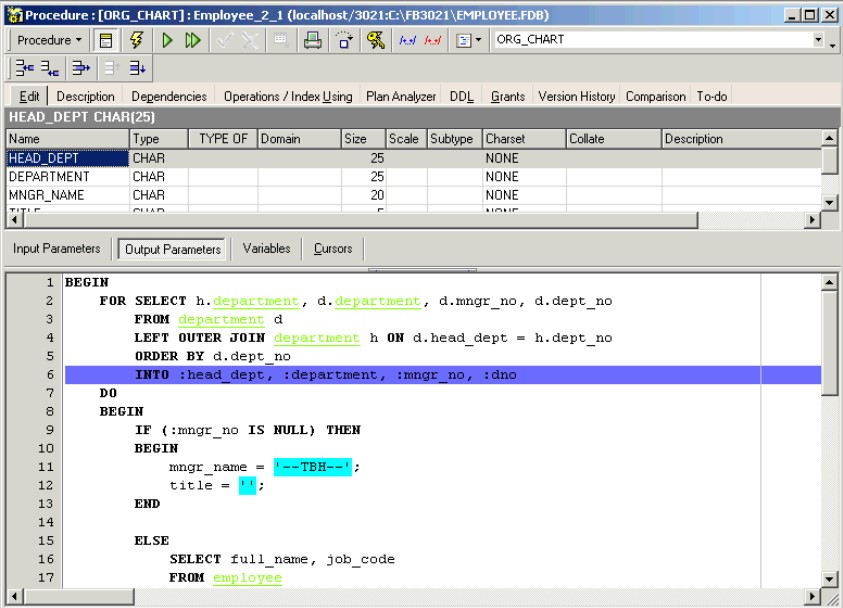
Task: Toggle the procedure editor mode icon
Action: coord(106,40)
